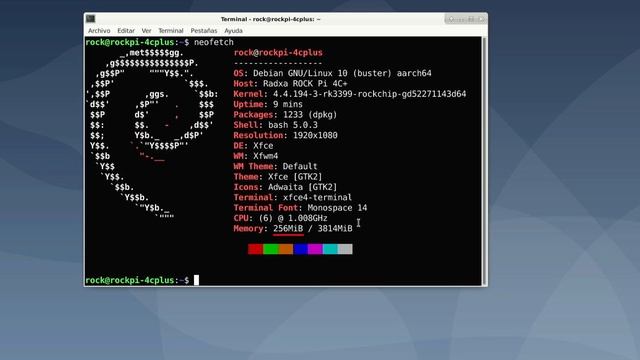
Task: Click the terminal window title bar text
Action: pyautogui.click(x=270, y=19)
